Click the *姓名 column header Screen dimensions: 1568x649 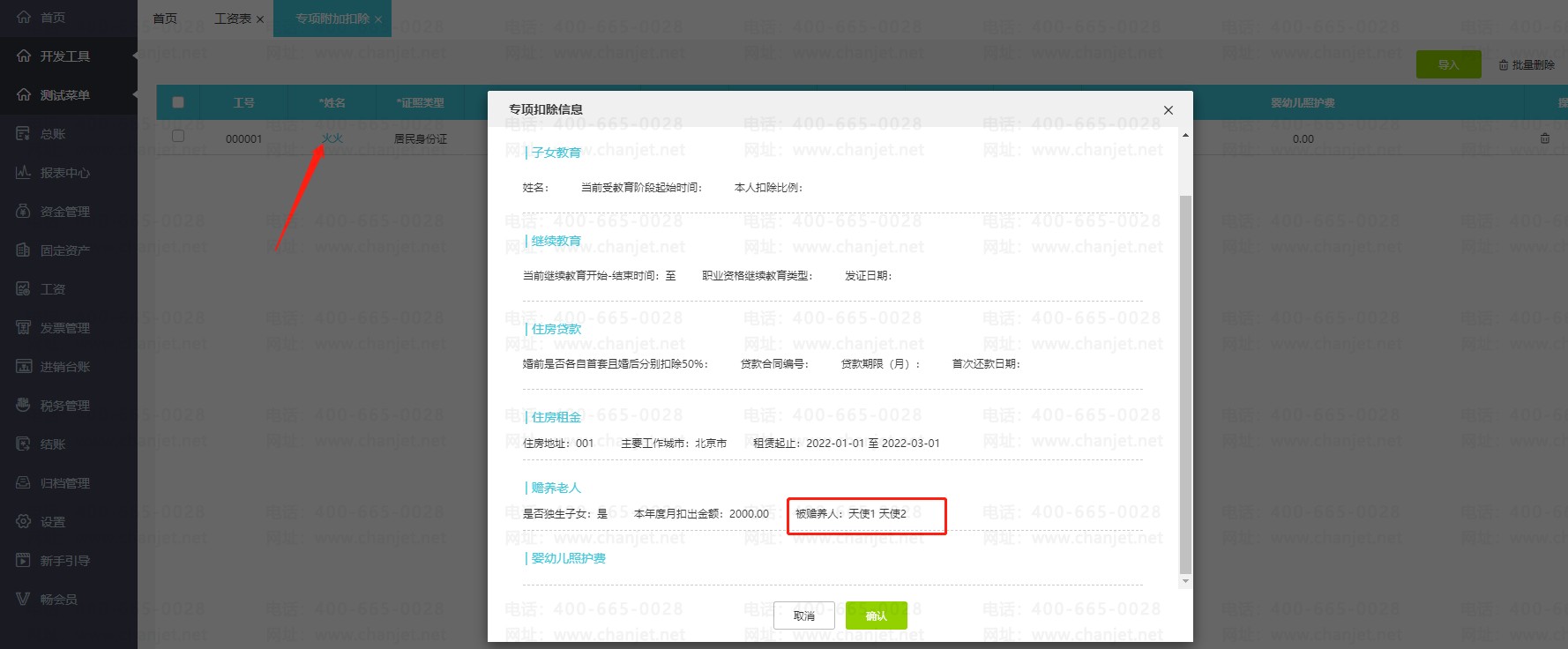tap(332, 103)
